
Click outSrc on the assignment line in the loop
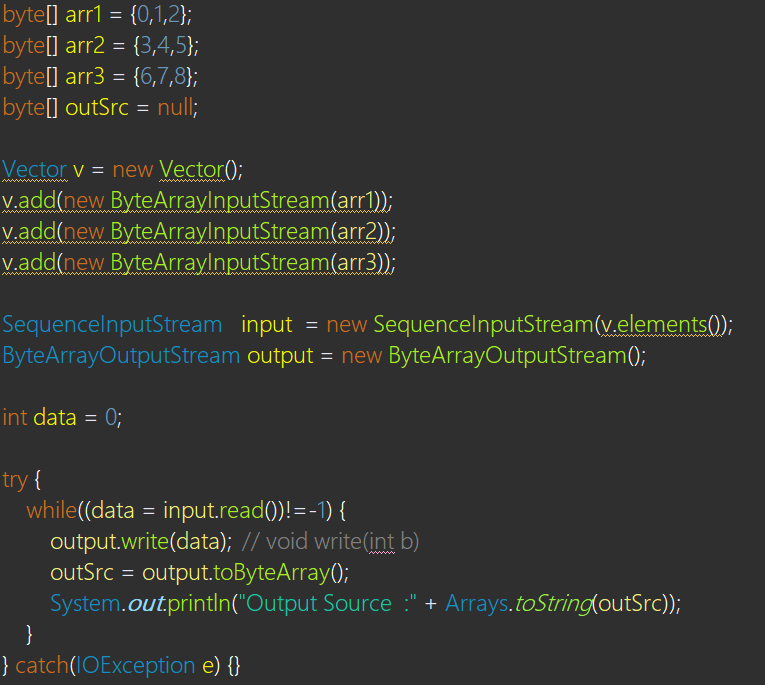(82, 573)
